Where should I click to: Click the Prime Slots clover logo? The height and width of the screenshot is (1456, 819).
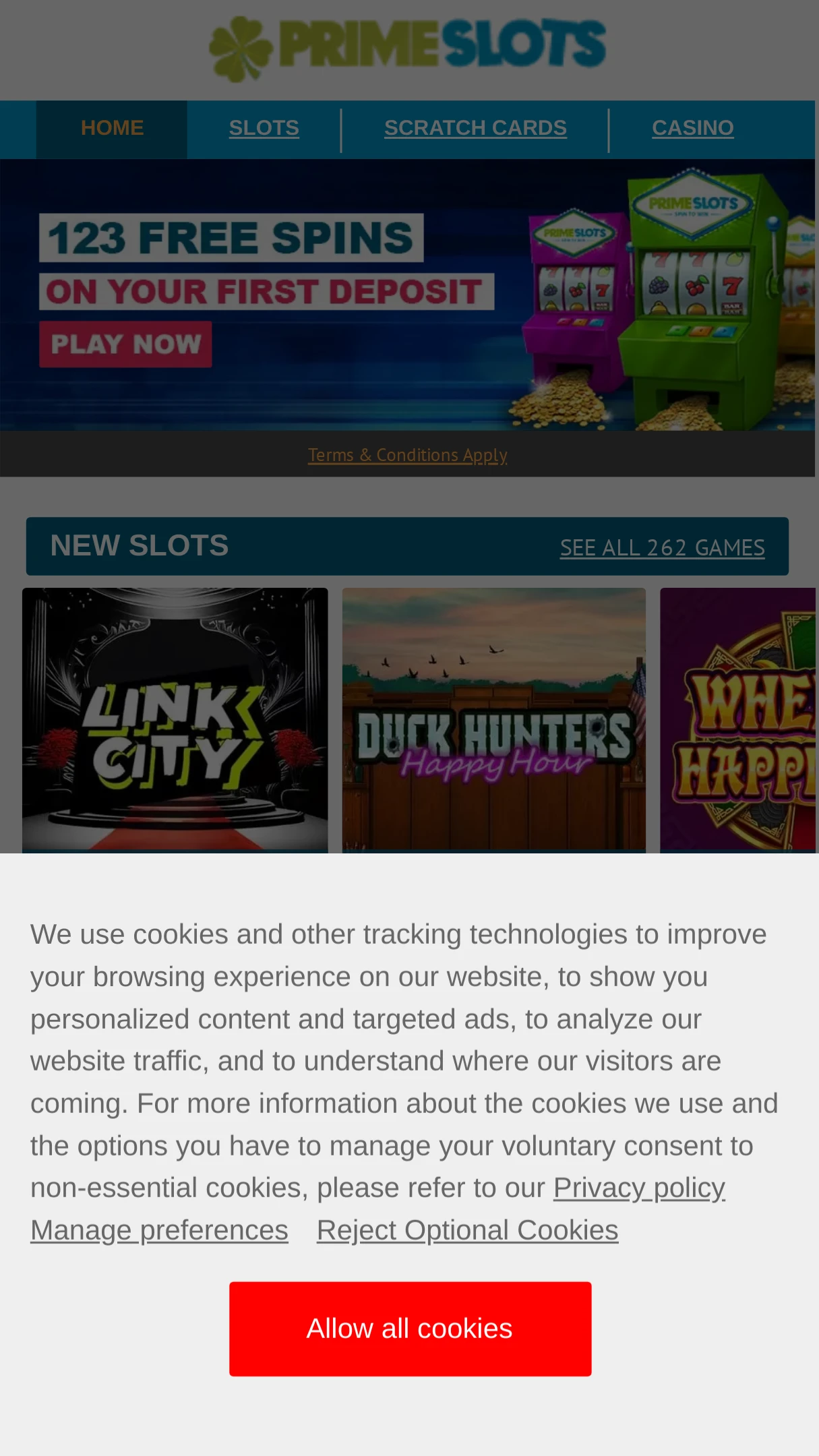[407, 49]
